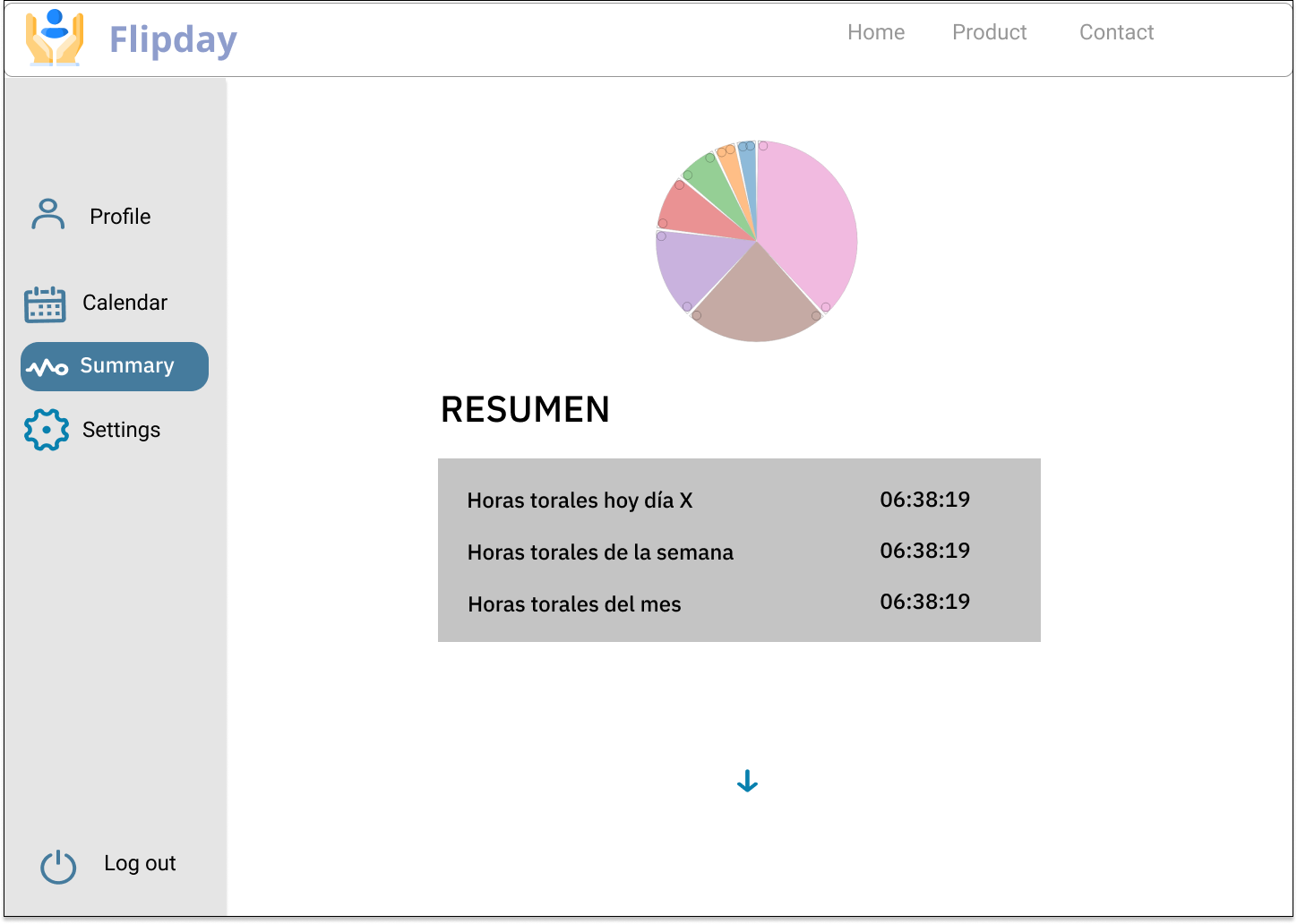Click the blue down arrow icon

coord(747,782)
